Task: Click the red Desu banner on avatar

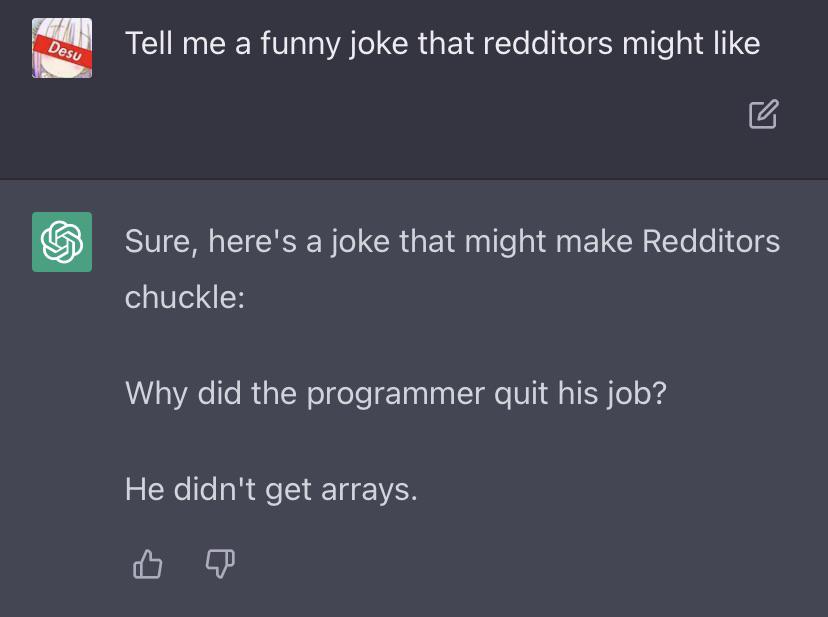Action: [64, 52]
